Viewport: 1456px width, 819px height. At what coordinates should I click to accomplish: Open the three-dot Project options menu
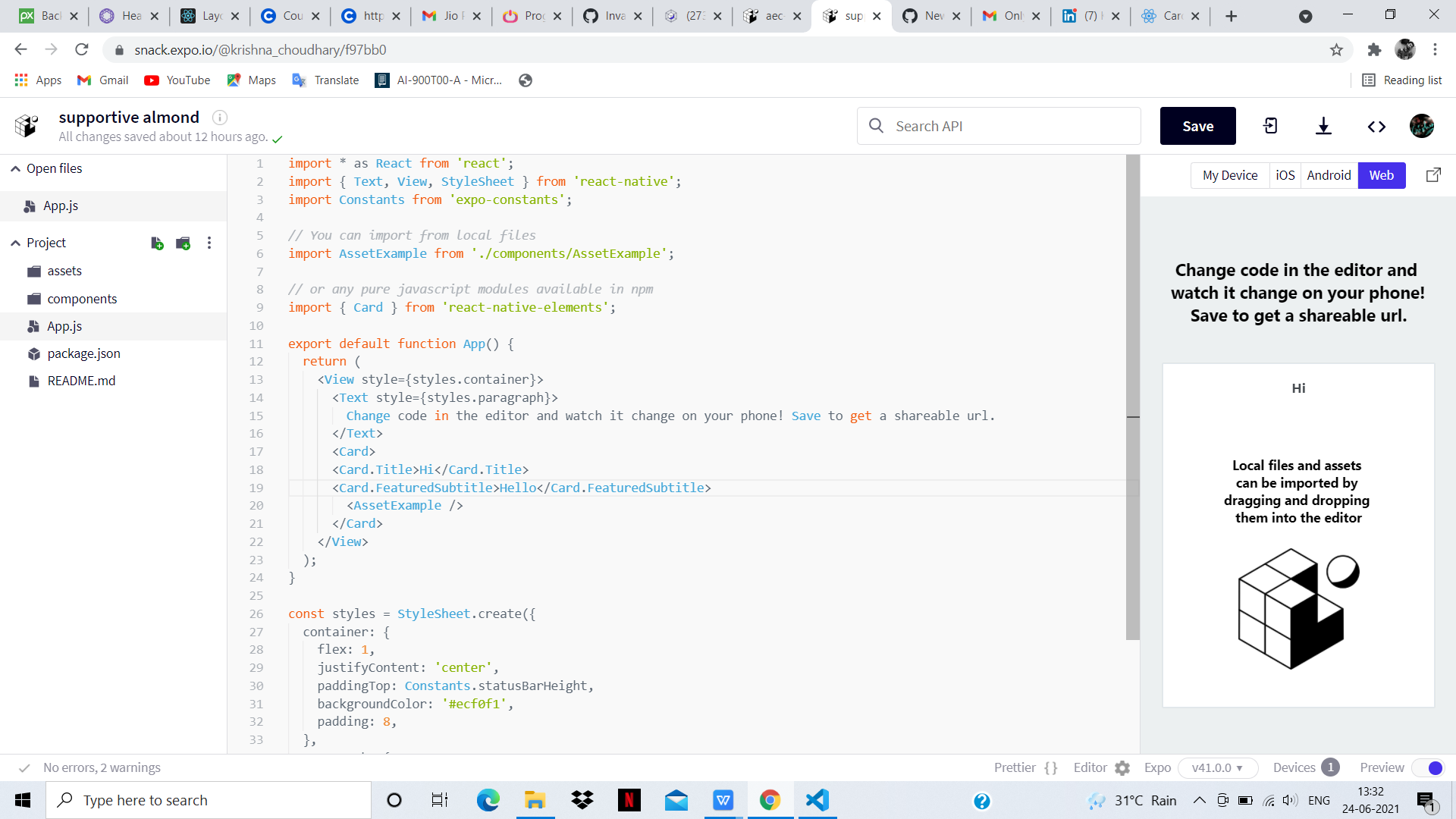209,243
